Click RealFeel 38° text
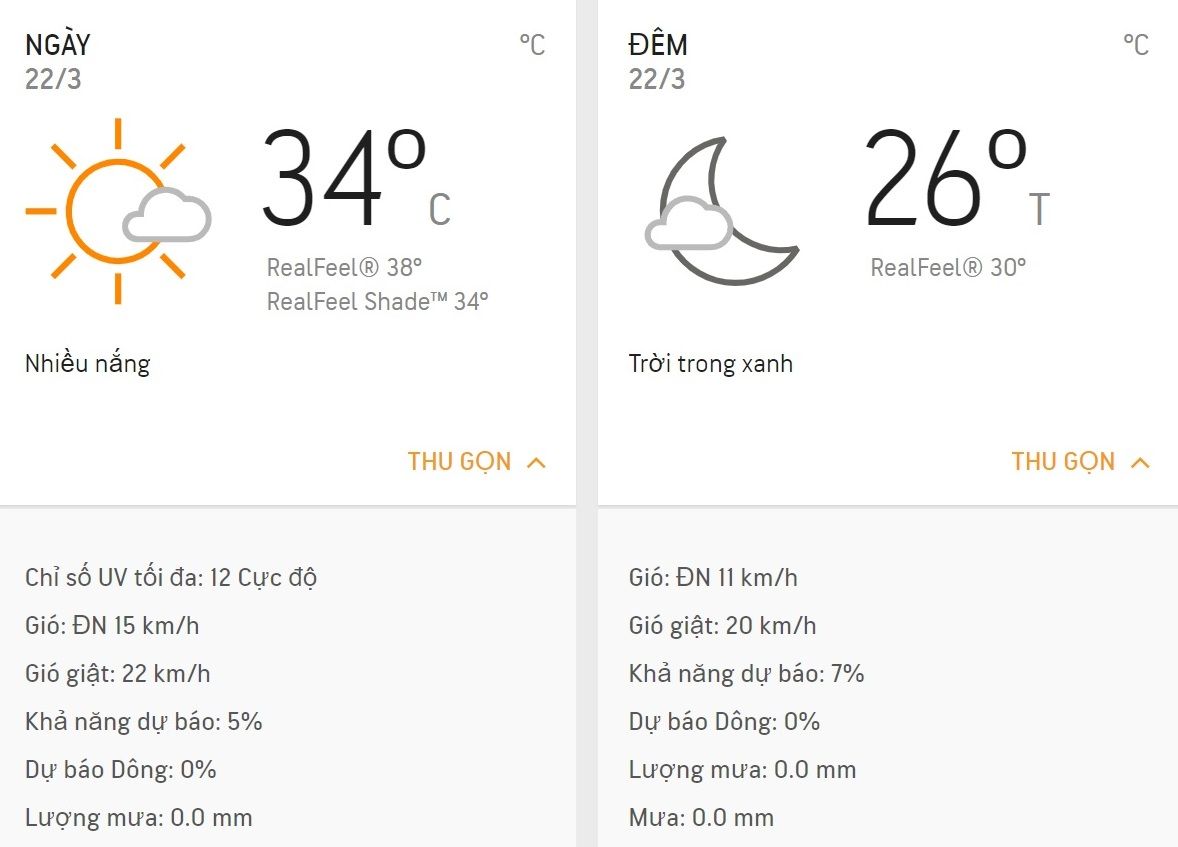 (x=345, y=267)
